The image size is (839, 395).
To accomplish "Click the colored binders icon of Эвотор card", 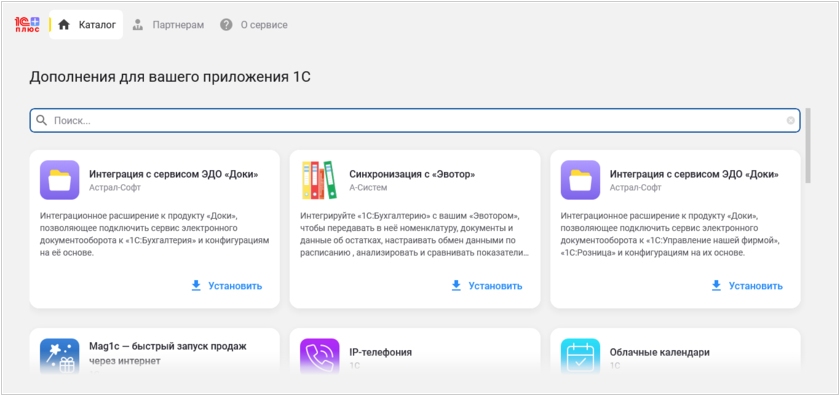I will click(x=319, y=180).
